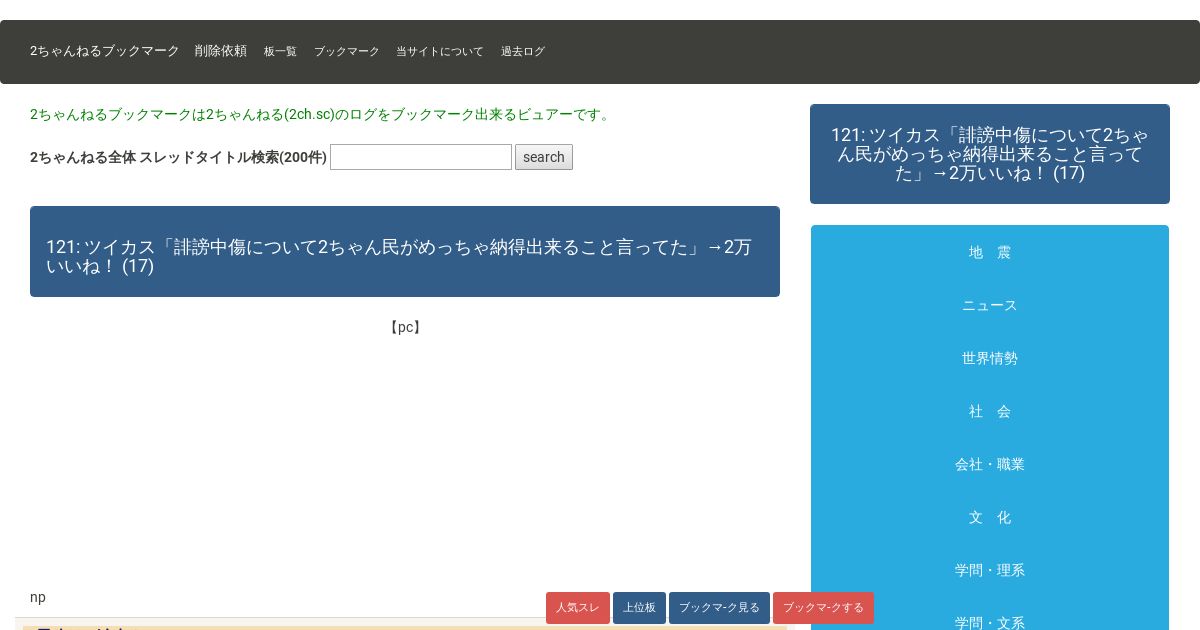
Task: Go to 削除依頼 in the navbar
Action: point(221,51)
